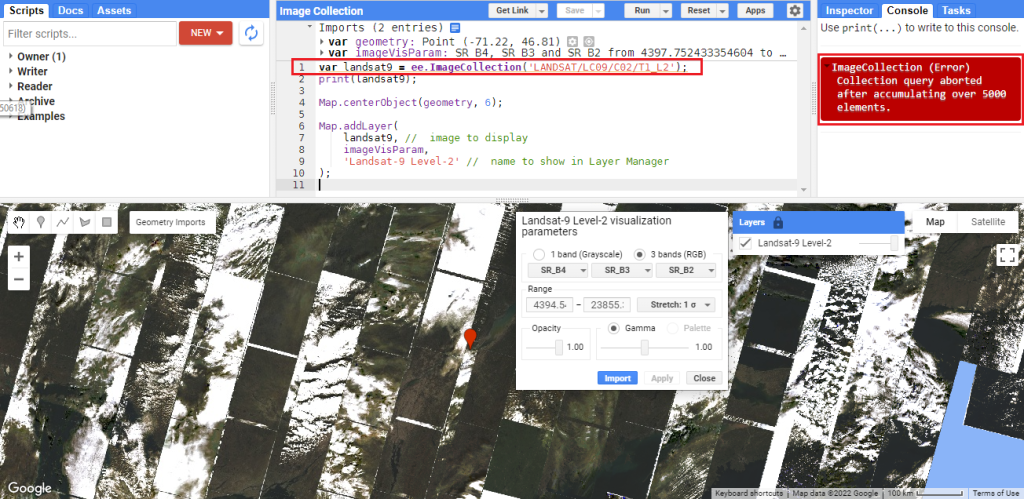This screenshot has height=499, width=1024.
Task: Select the pan hand tool on map
Action: (18, 222)
